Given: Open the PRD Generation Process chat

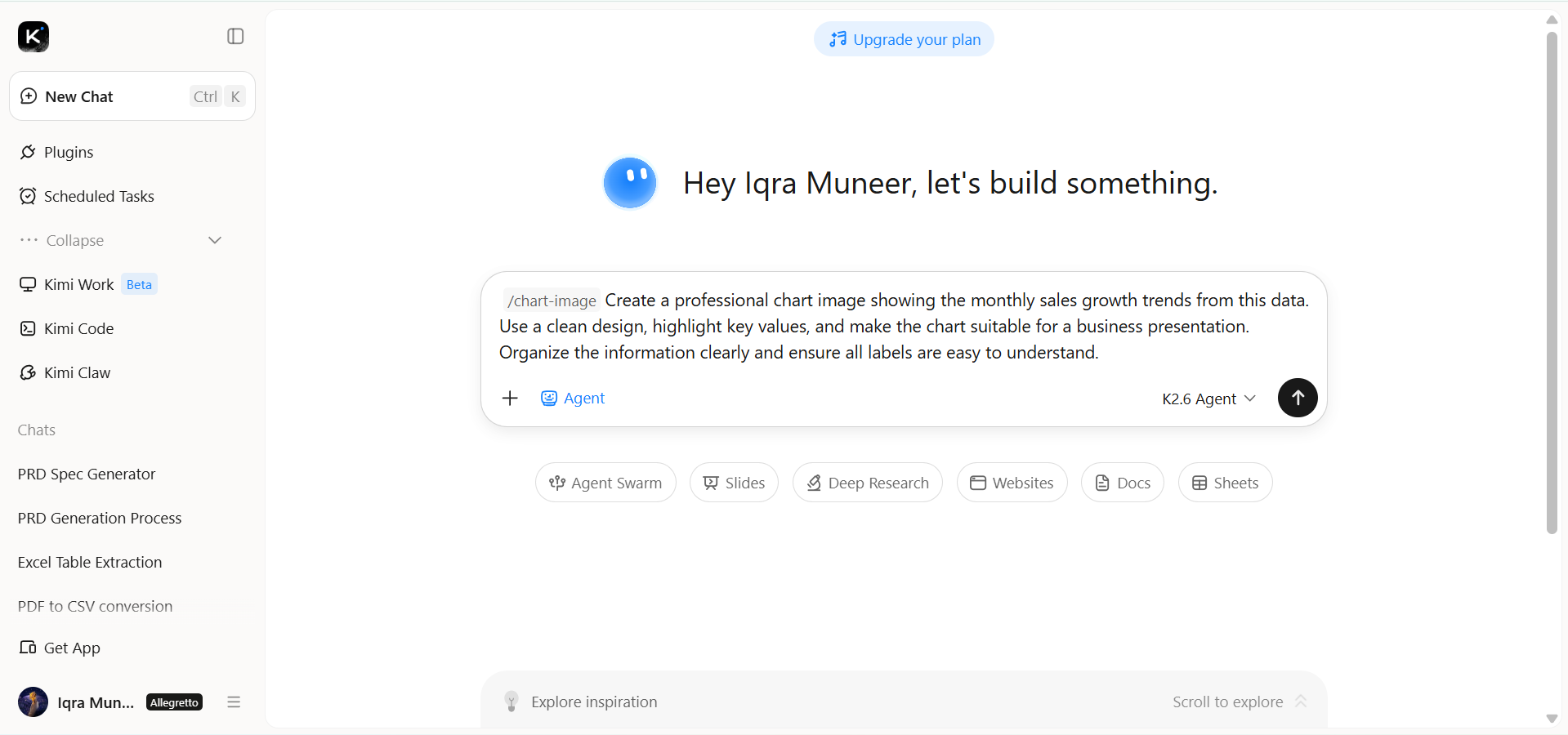Looking at the screenshot, I should coord(100,518).
